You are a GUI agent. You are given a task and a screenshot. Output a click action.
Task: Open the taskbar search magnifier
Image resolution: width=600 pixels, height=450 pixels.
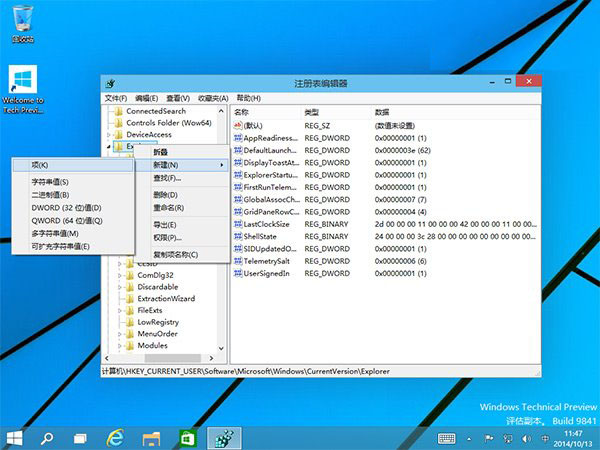pos(47,437)
